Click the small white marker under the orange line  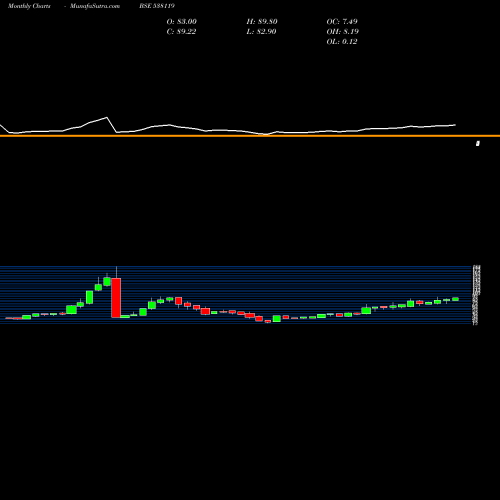coord(478,143)
